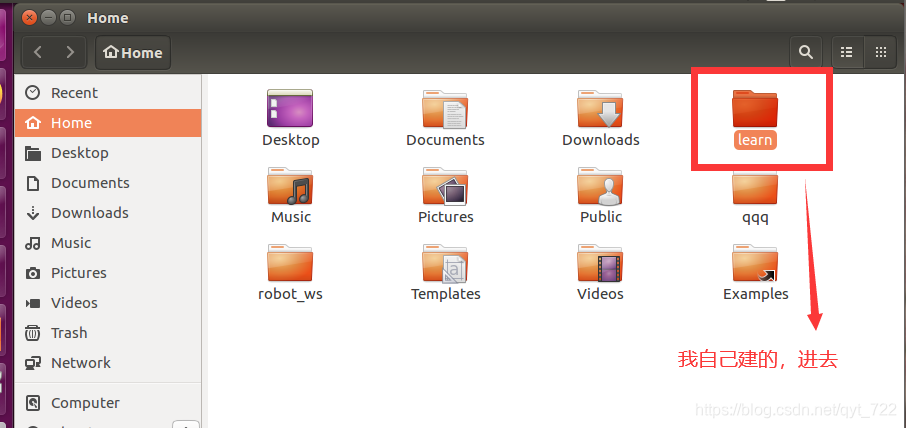The width and height of the screenshot is (906, 428).
Task: Open Videos in the sidebar
Action: 108,303
